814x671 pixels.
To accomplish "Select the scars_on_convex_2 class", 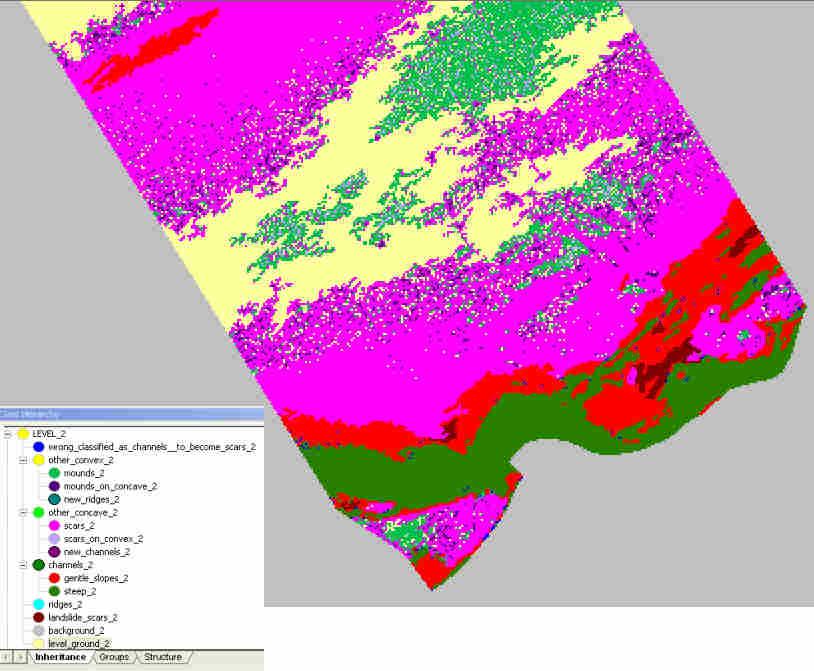I will click(x=103, y=539).
